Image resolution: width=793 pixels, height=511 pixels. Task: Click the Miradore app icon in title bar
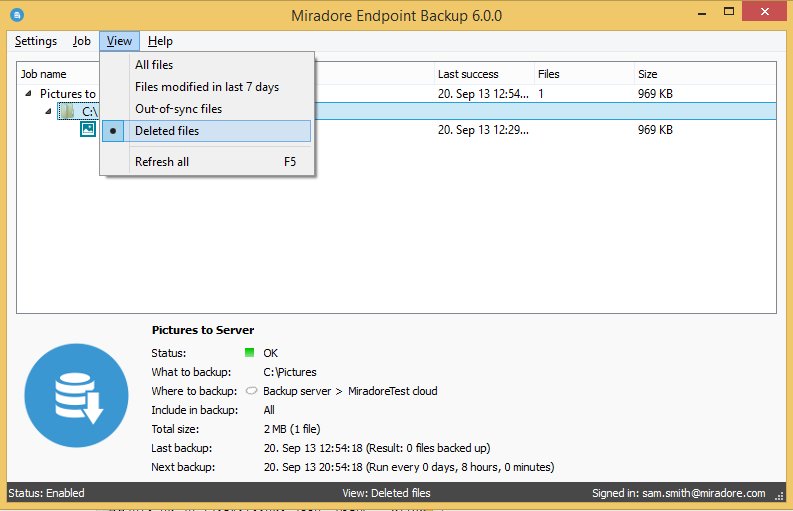(17, 15)
